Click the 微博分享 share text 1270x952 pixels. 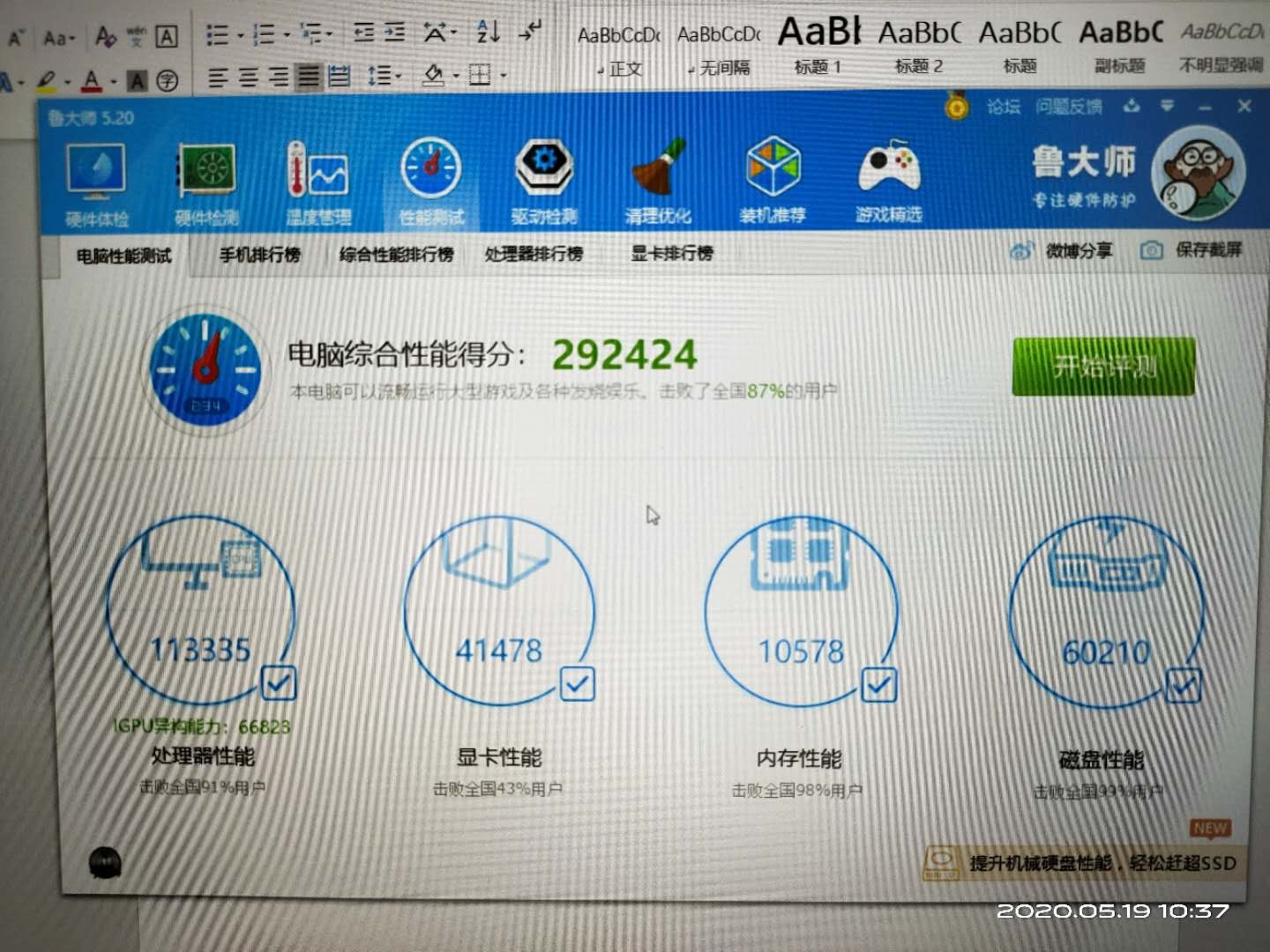pos(1079,251)
